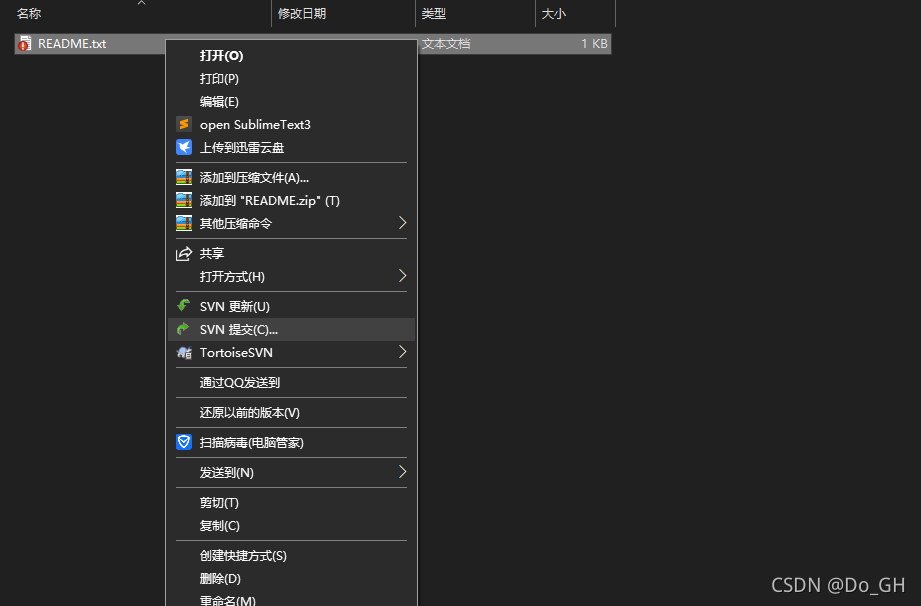Open 打开方式(H) menu entry
The height and width of the screenshot is (606, 921).
291,276
